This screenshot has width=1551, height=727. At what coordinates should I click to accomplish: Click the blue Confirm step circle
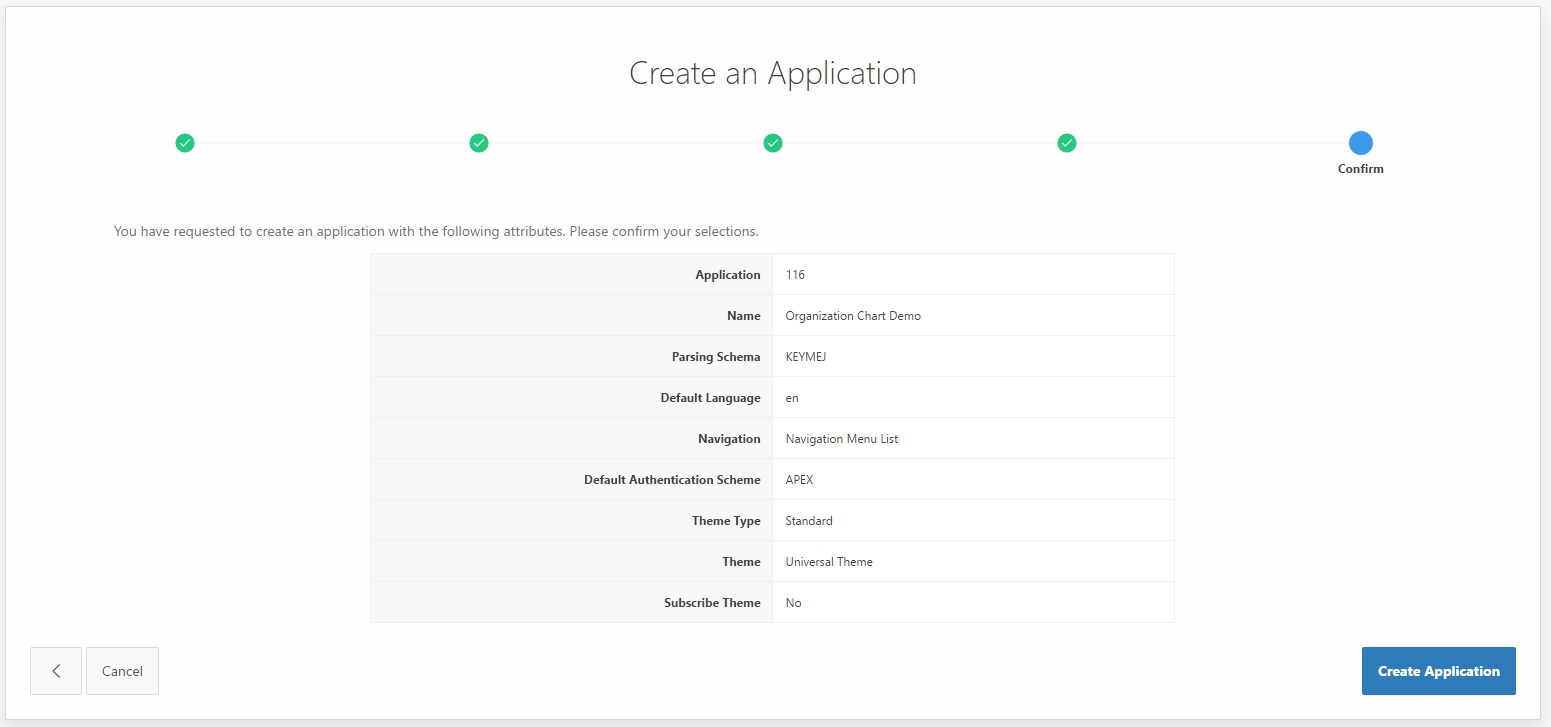tap(1360, 143)
